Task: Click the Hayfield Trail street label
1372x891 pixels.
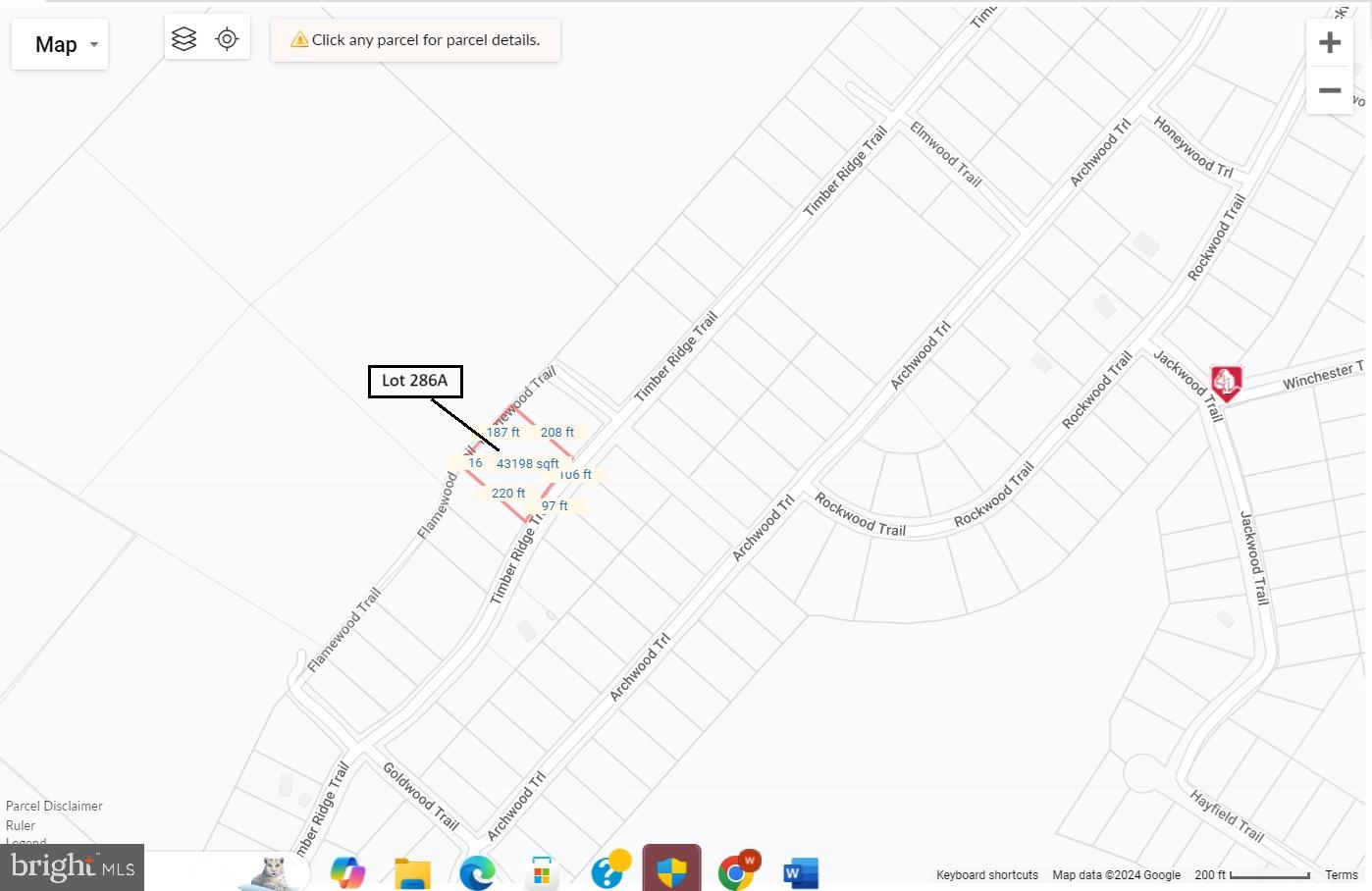Action: point(1227,815)
